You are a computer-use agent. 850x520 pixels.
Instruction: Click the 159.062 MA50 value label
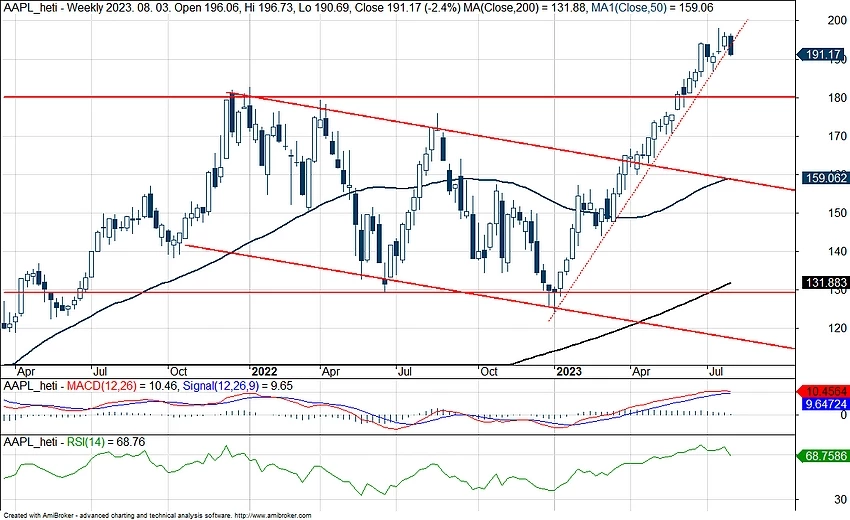pyautogui.click(x=825, y=177)
